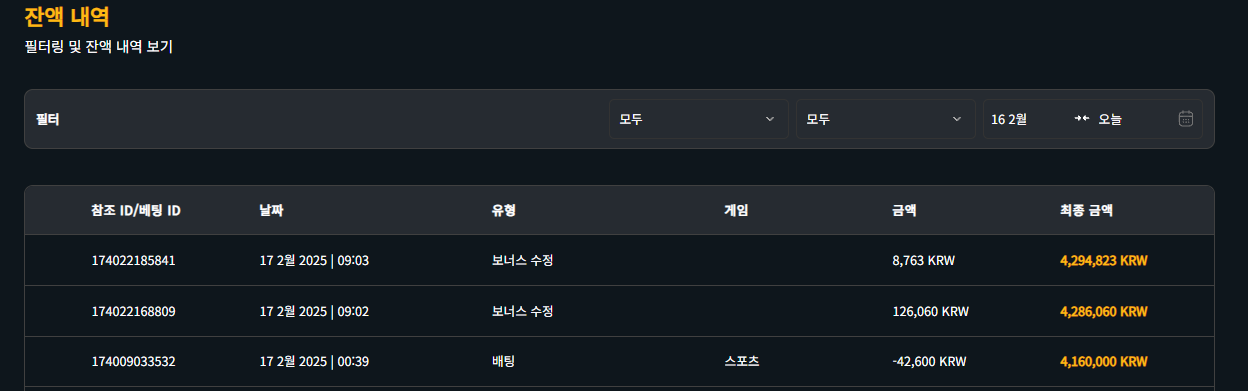
Task: Click the 잔액 내역 page heading
Action: coord(67,17)
